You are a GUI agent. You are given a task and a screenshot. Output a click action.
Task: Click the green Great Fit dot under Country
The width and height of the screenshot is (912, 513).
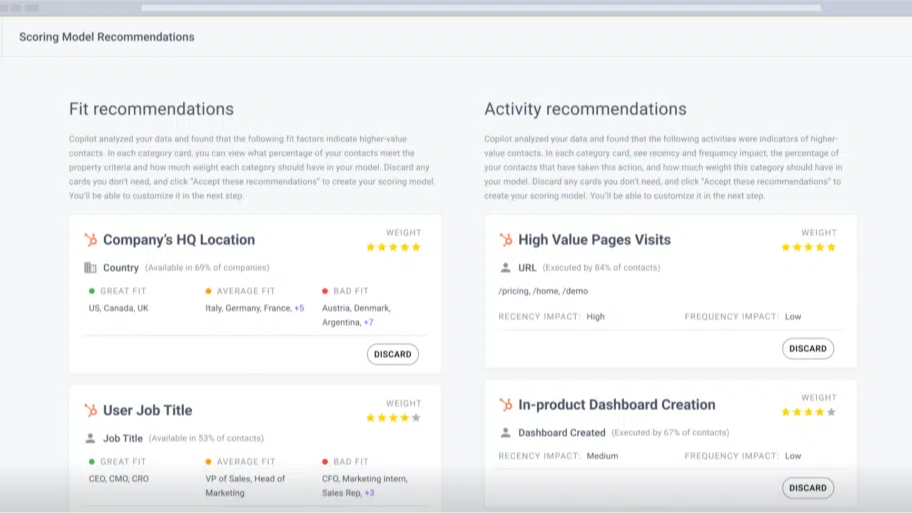[91, 291]
